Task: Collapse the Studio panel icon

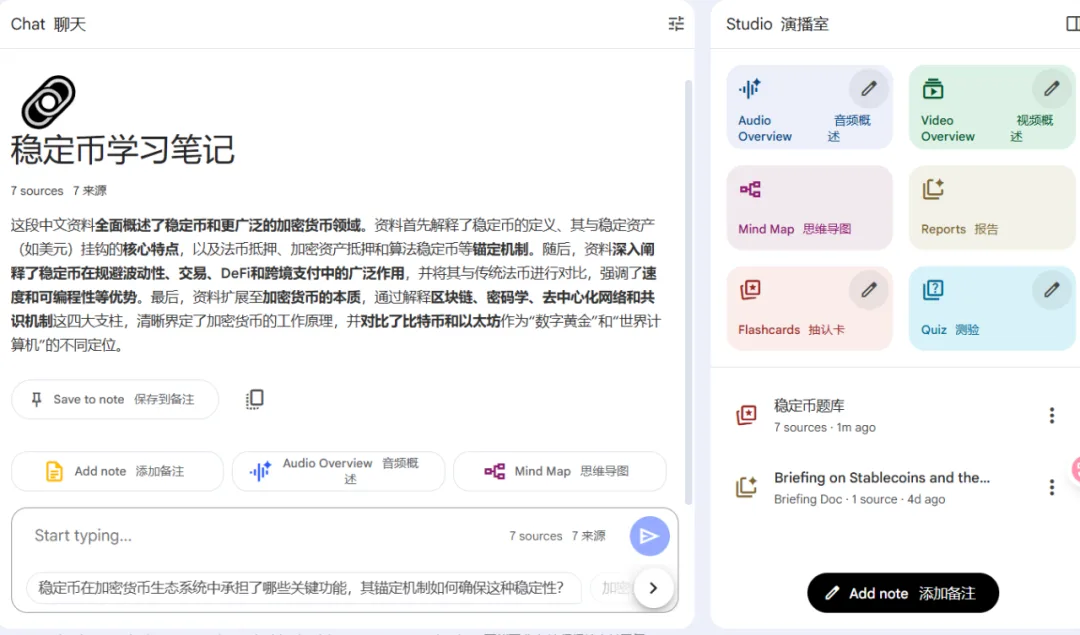Action: click(x=1072, y=24)
